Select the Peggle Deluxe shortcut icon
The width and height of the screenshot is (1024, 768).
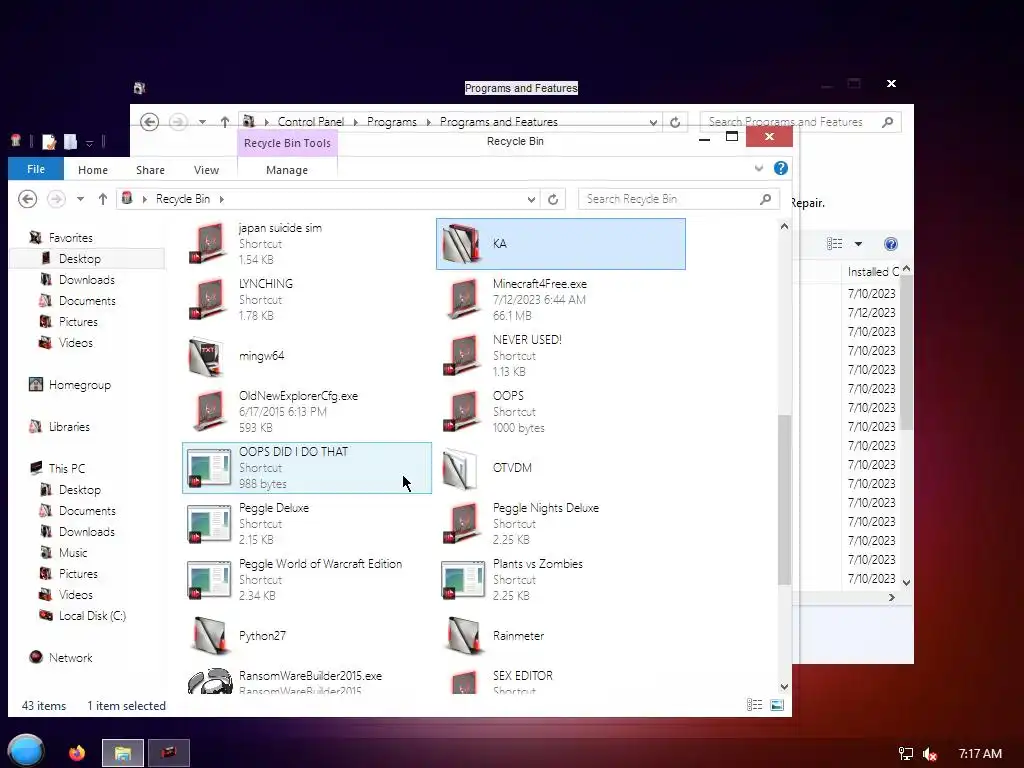point(209,524)
